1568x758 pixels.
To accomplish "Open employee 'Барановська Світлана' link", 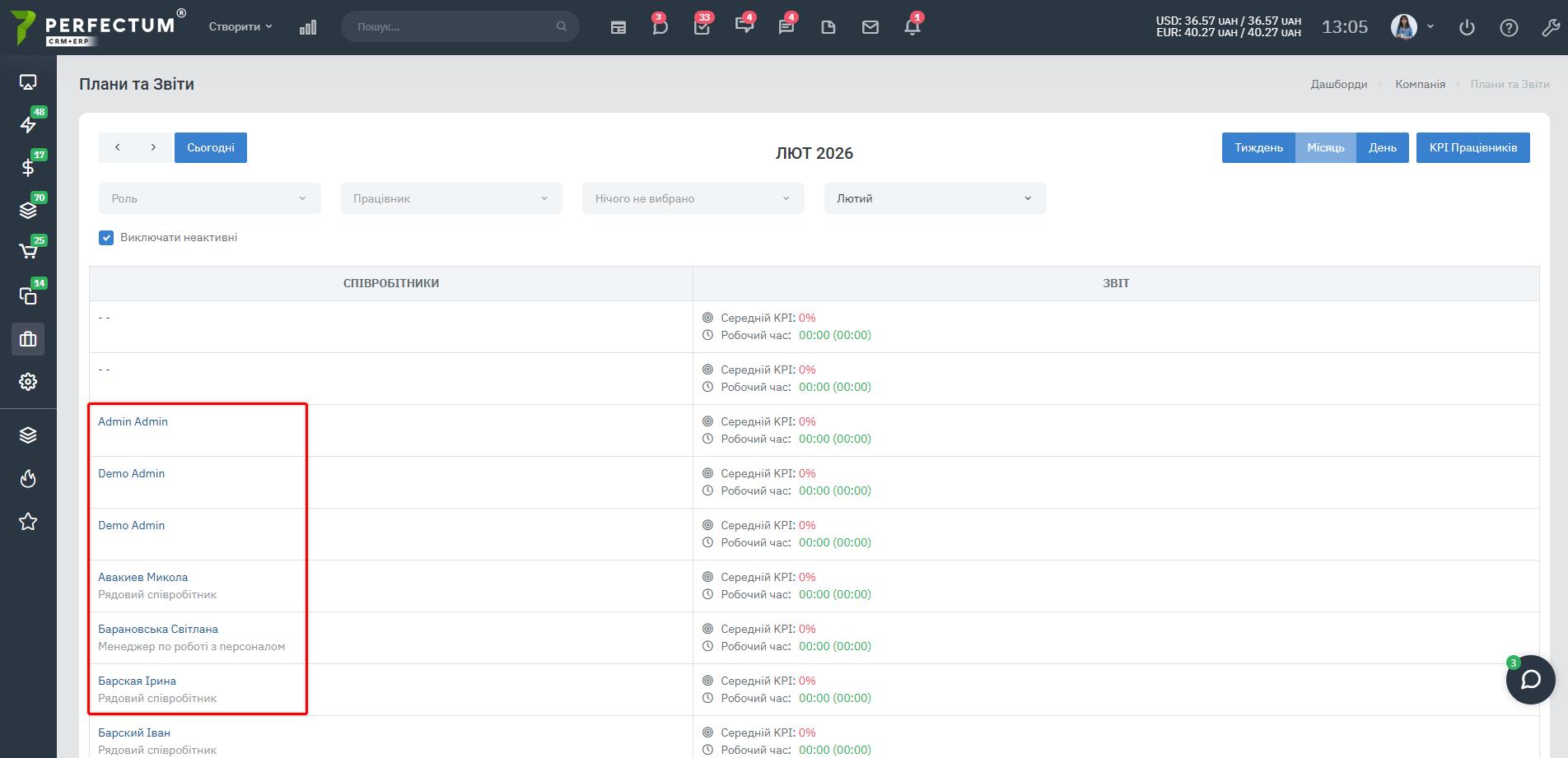I will coord(158,629).
